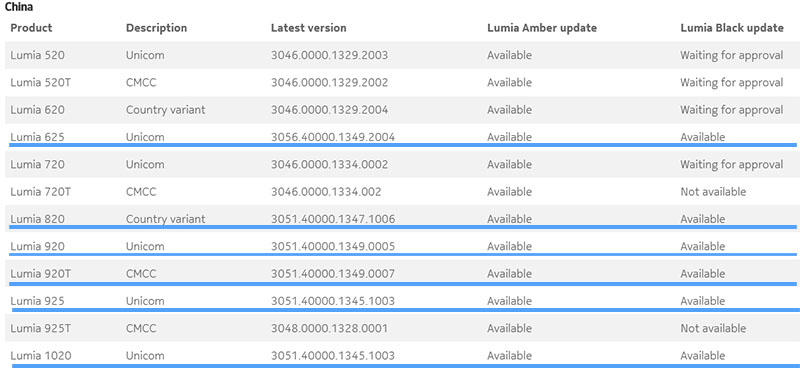This screenshot has width=800, height=376.
Task: Click the Lumia 520 product cell
Action: tap(38, 55)
